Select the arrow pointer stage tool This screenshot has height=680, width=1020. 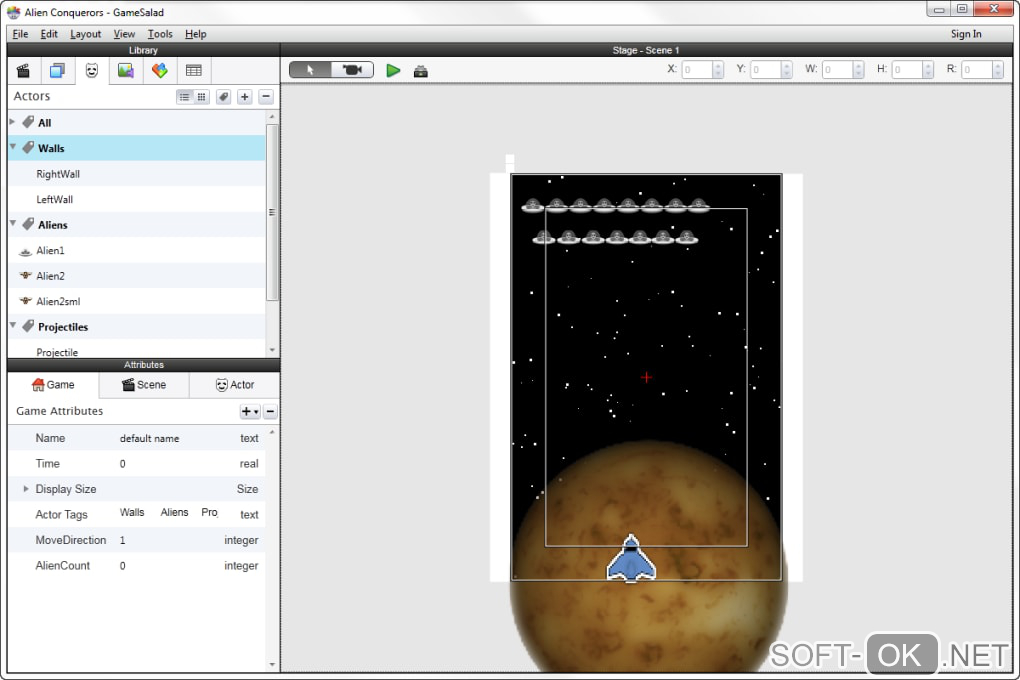coord(310,70)
